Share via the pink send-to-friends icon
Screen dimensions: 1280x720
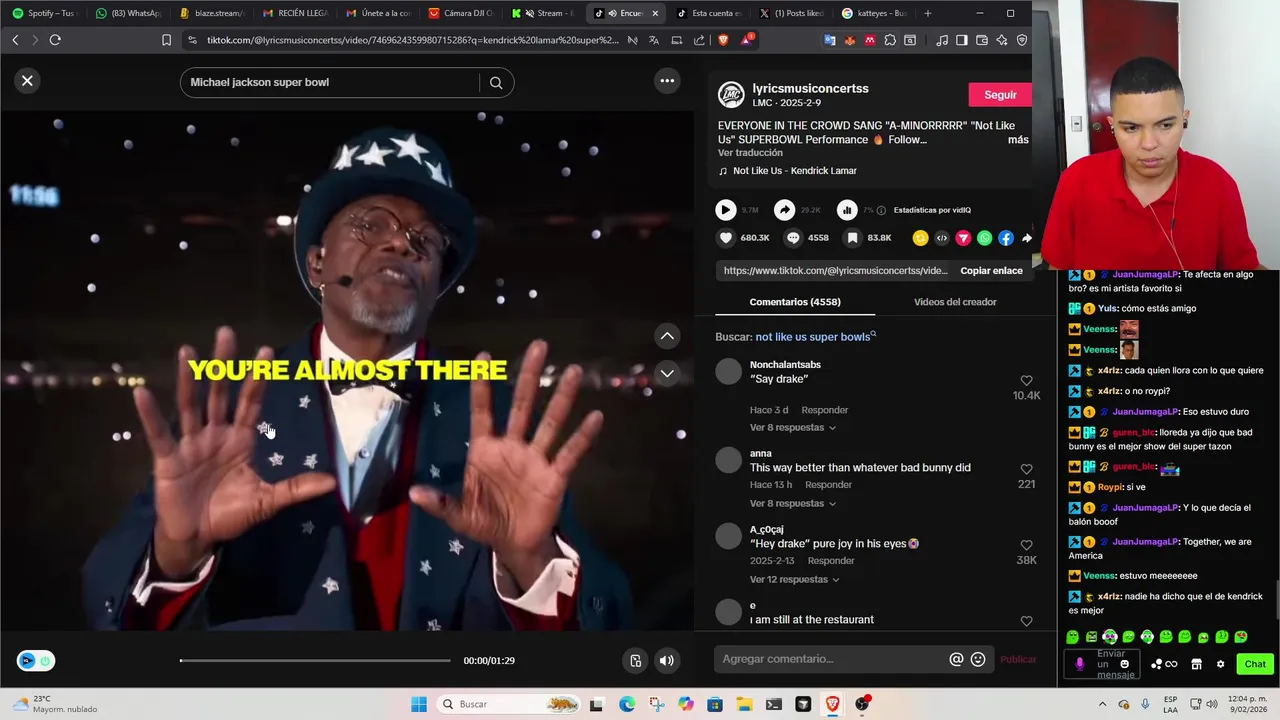(963, 238)
